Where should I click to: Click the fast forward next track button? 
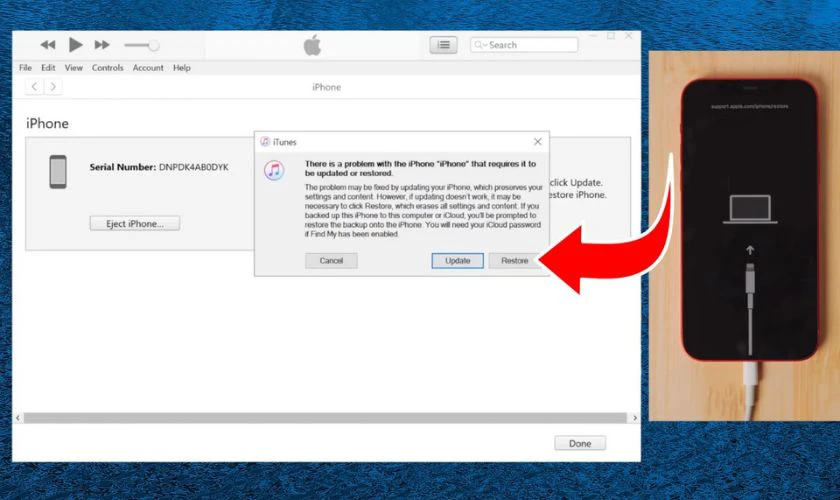102,45
